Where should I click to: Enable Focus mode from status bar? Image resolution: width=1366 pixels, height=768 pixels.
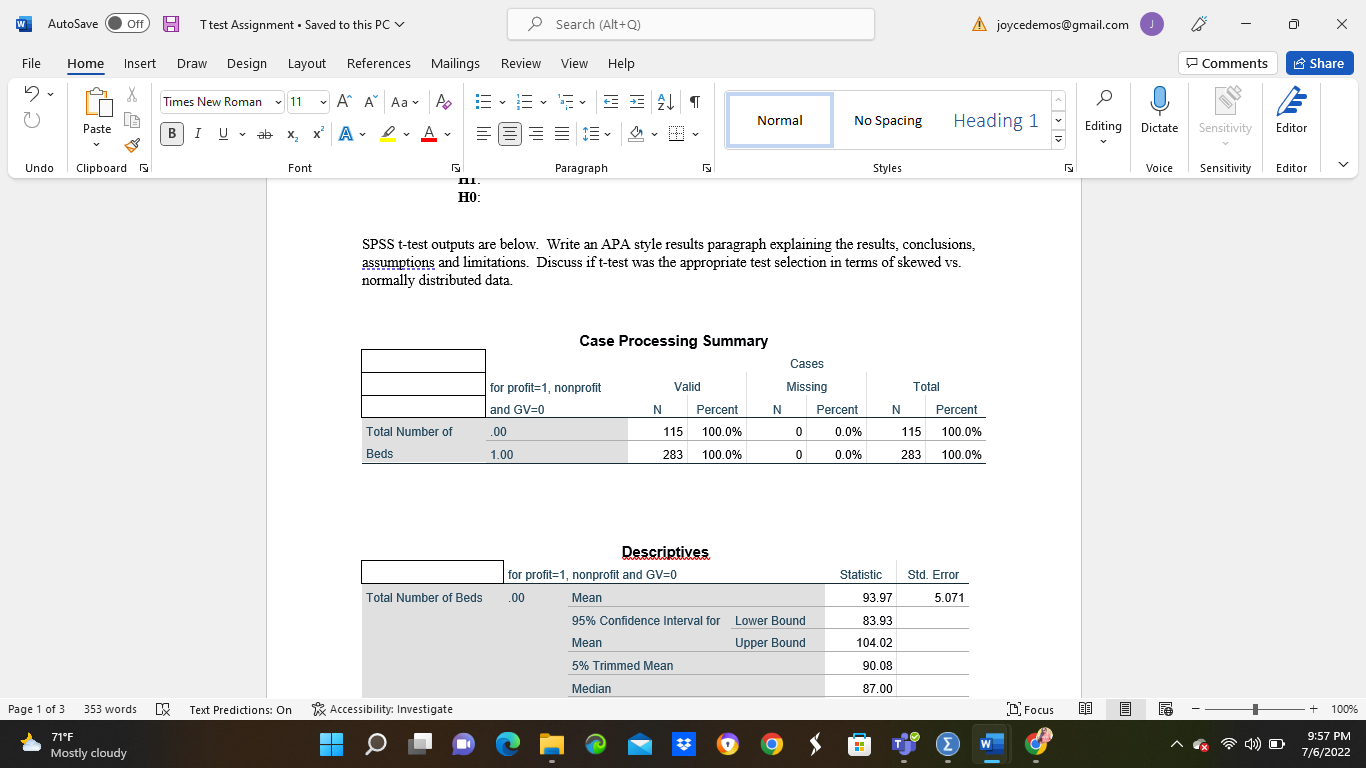click(x=1030, y=709)
